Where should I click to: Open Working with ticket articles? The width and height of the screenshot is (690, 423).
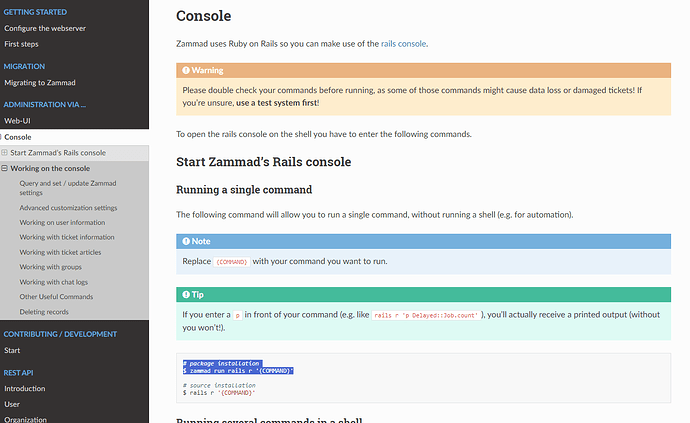coord(60,252)
